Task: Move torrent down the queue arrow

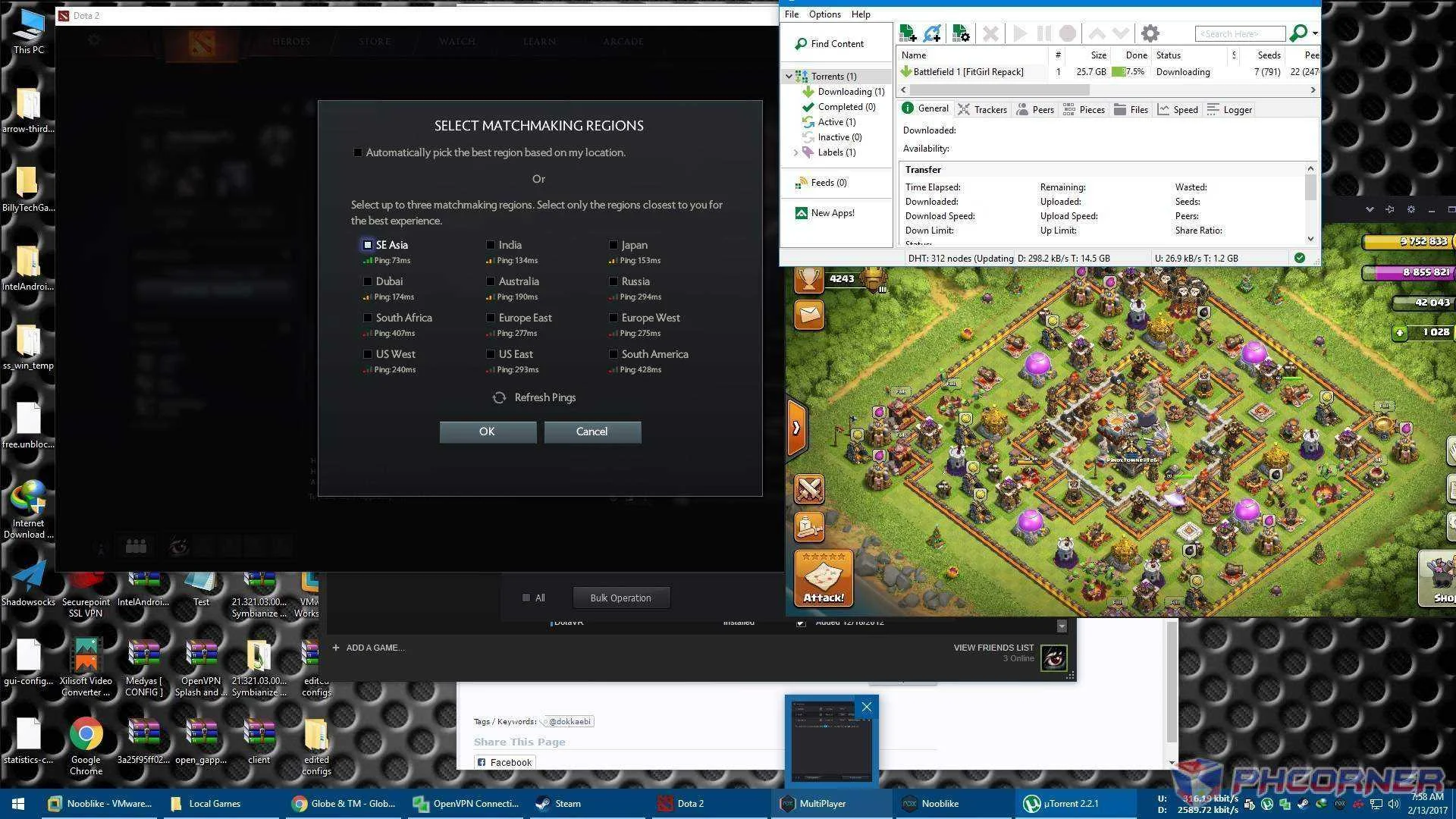Action: (1121, 33)
